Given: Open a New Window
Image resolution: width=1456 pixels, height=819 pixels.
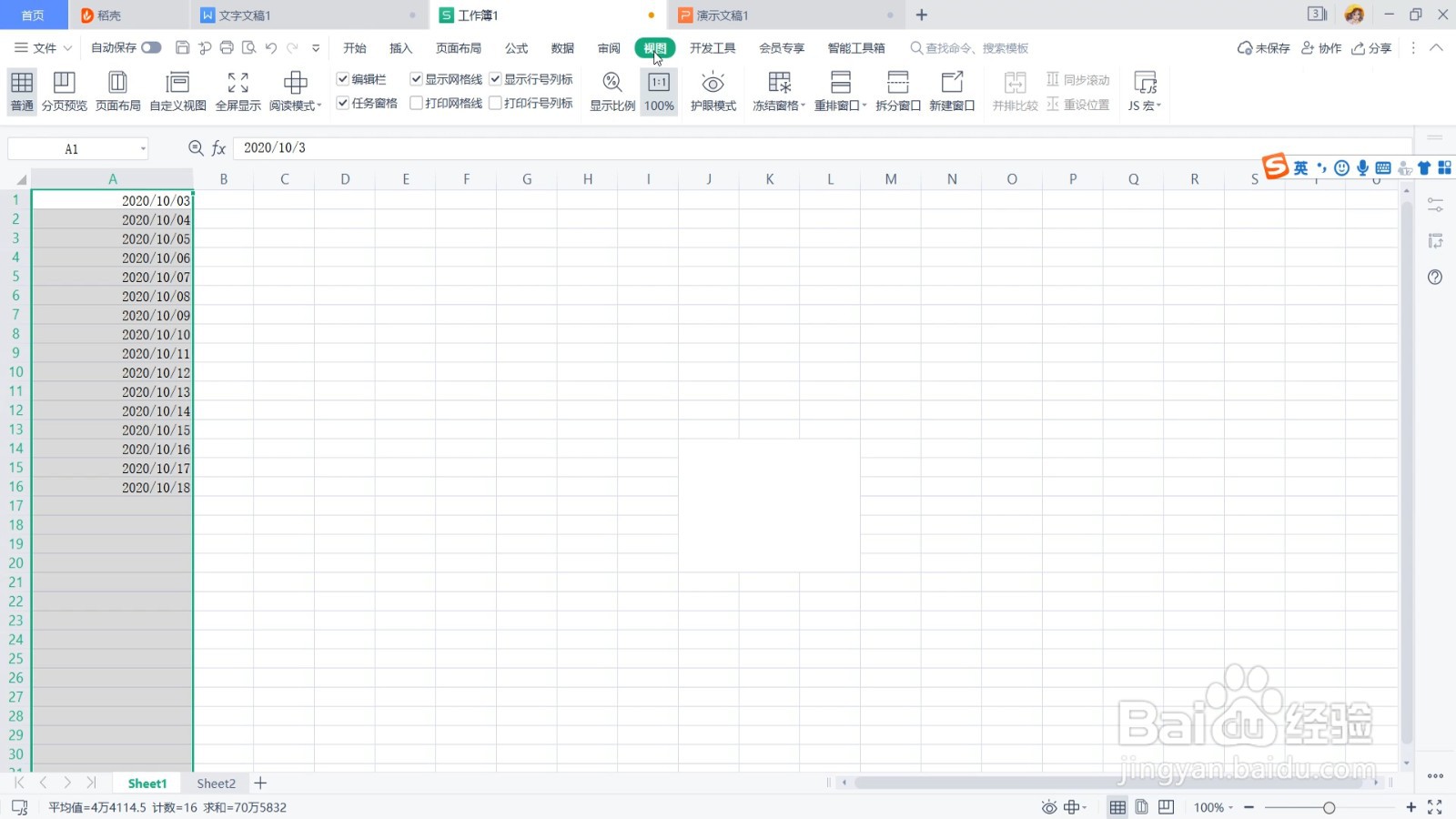Looking at the screenshot, I should click(x=952, y=92).
